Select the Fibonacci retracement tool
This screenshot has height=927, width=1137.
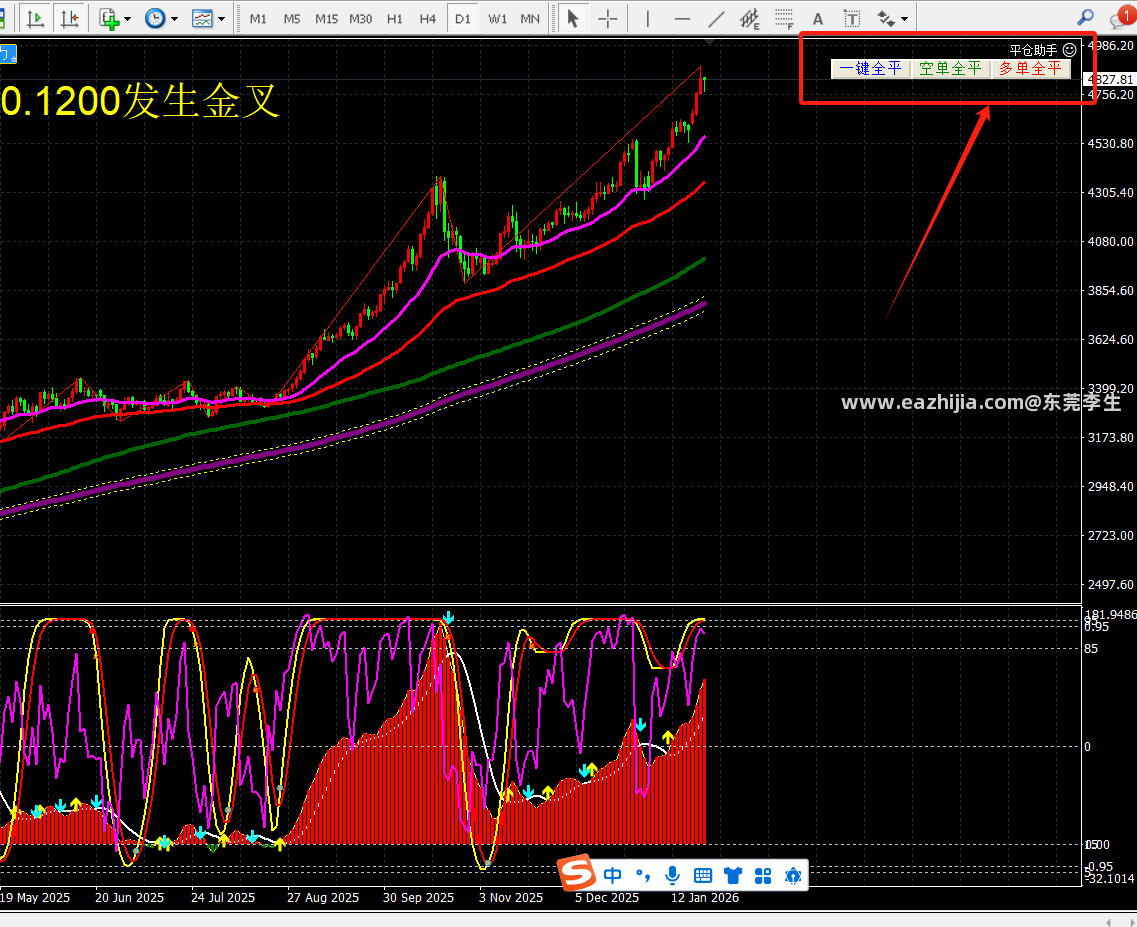point(784,19)
